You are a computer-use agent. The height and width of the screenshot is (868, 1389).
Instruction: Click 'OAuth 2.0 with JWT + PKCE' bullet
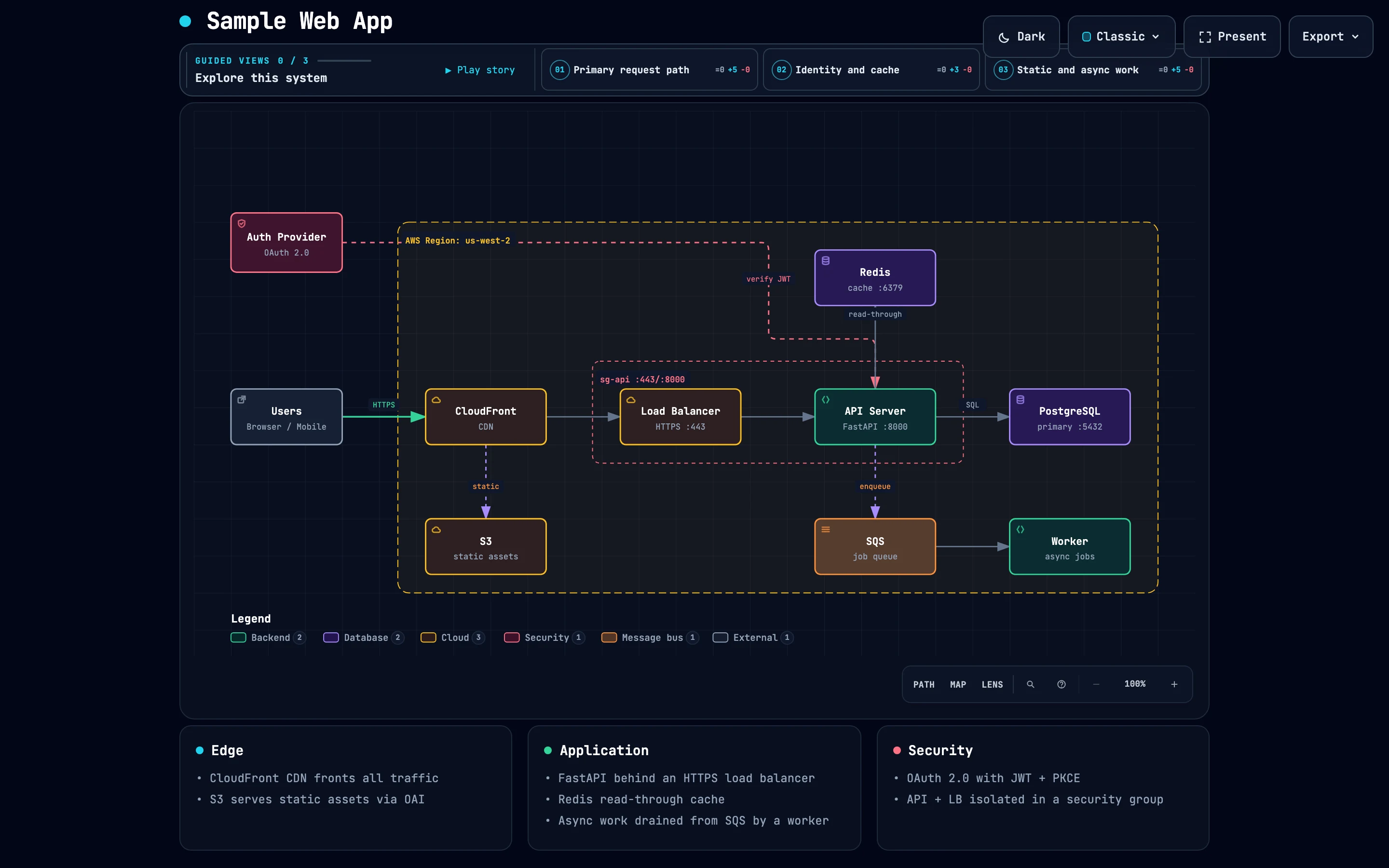pos(993,778)
